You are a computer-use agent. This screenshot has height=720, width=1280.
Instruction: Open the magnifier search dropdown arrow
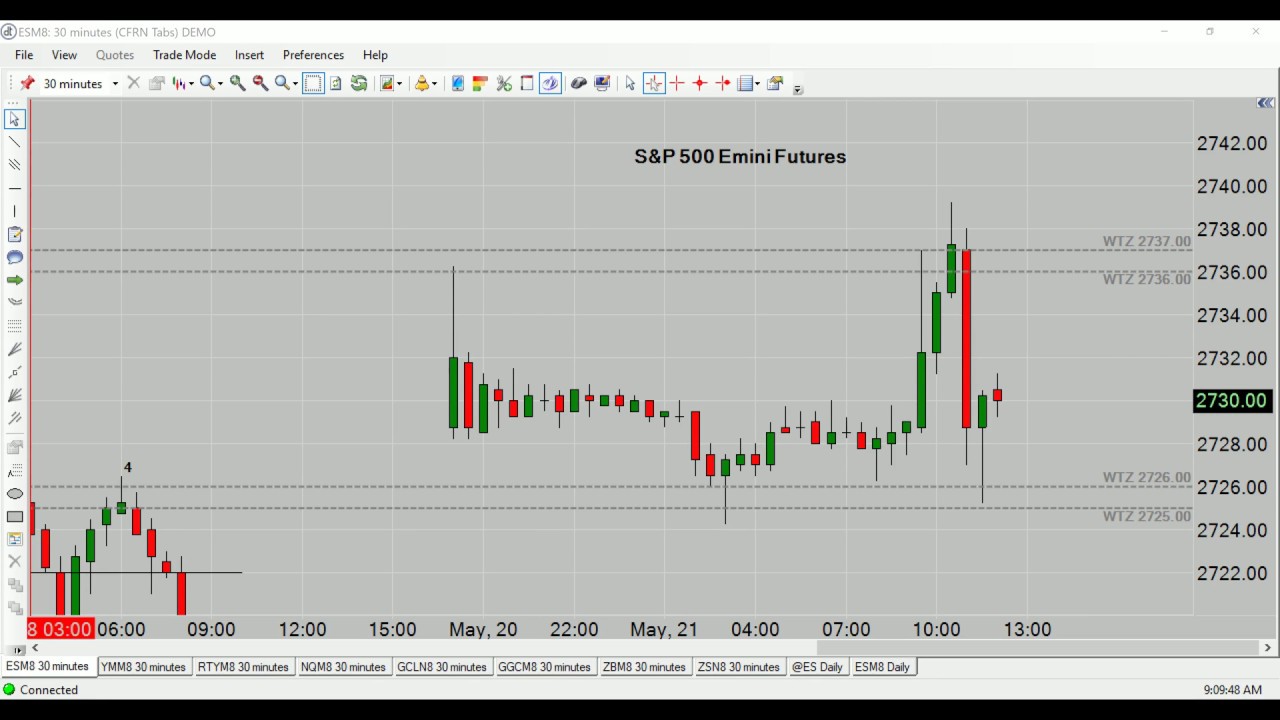220,84
